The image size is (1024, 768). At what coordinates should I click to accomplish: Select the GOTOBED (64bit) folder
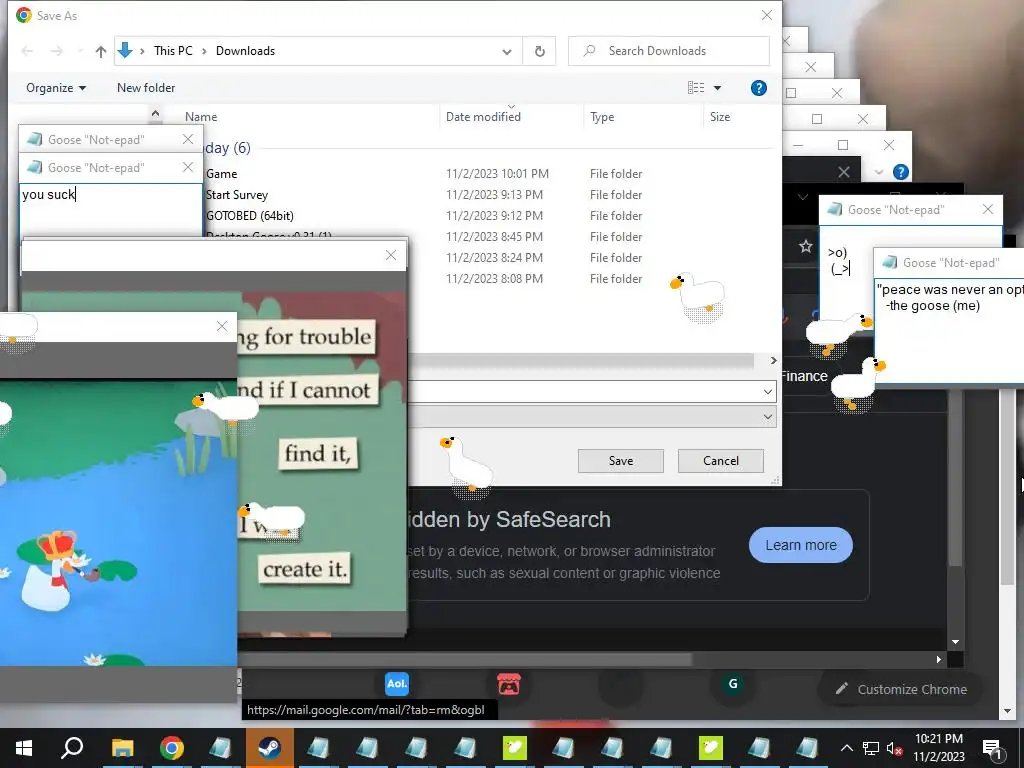click(249, 216)
